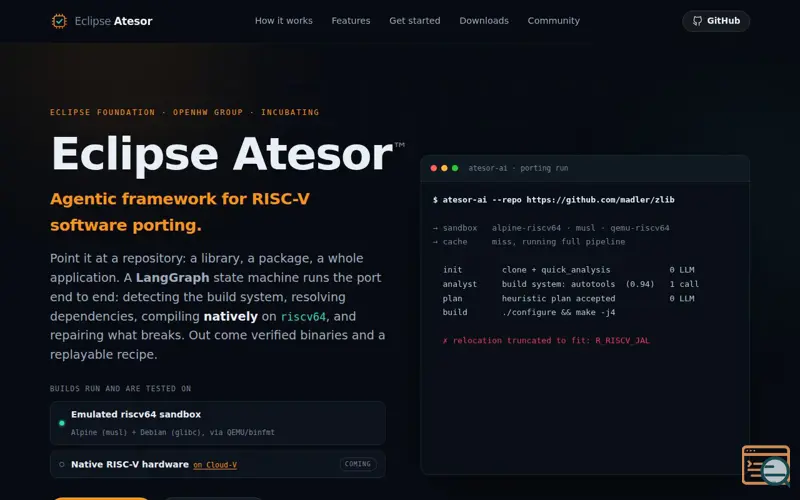Open the Eclipse Atesor home link text

pyautogui.click(x=113, y=21)
